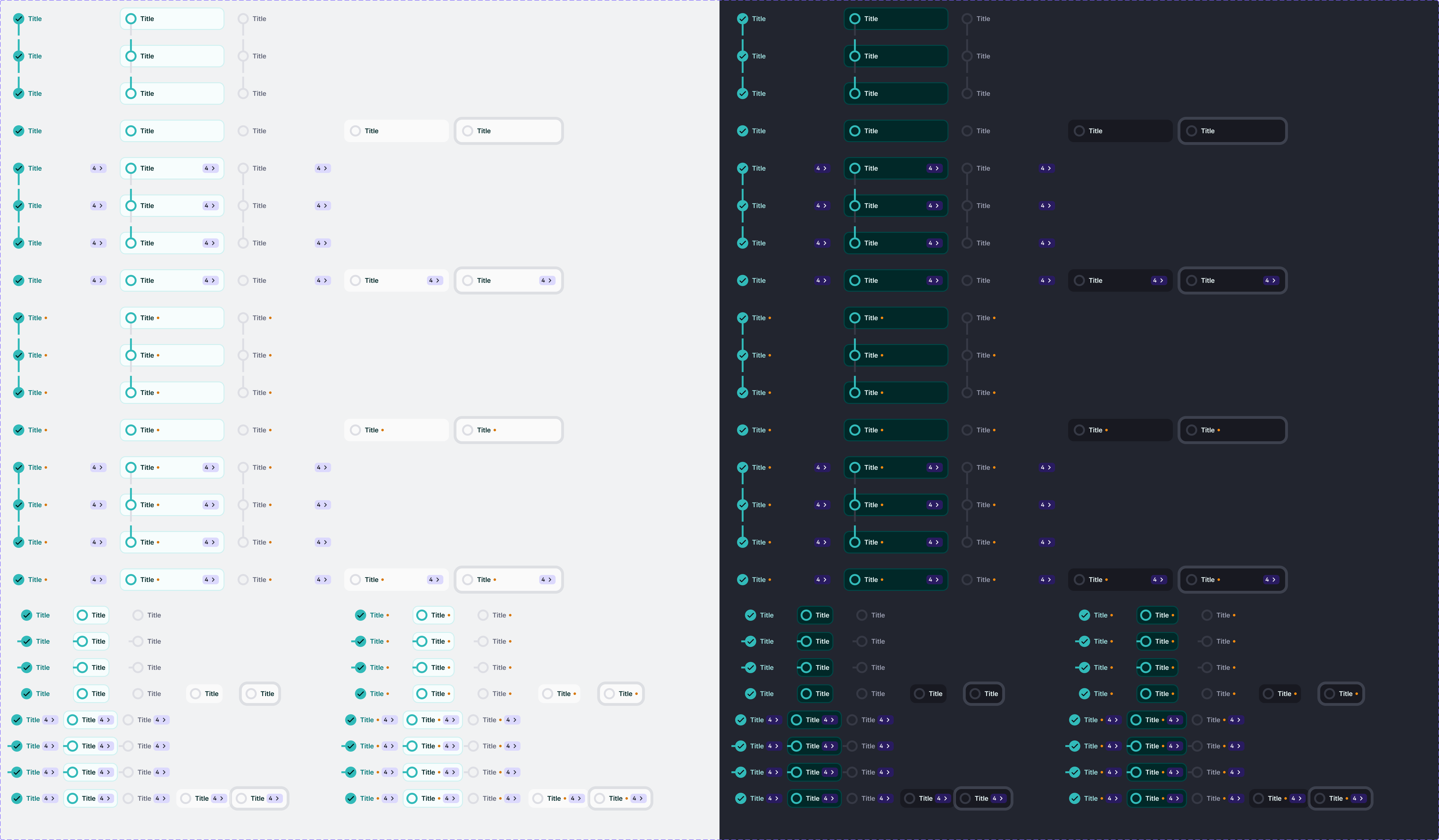Image resolution: width=1439 pixels, height=840 pixels.
Task: Click teal ring icon in topmost light highlighted Title
Action: click(x=131, y=19)
